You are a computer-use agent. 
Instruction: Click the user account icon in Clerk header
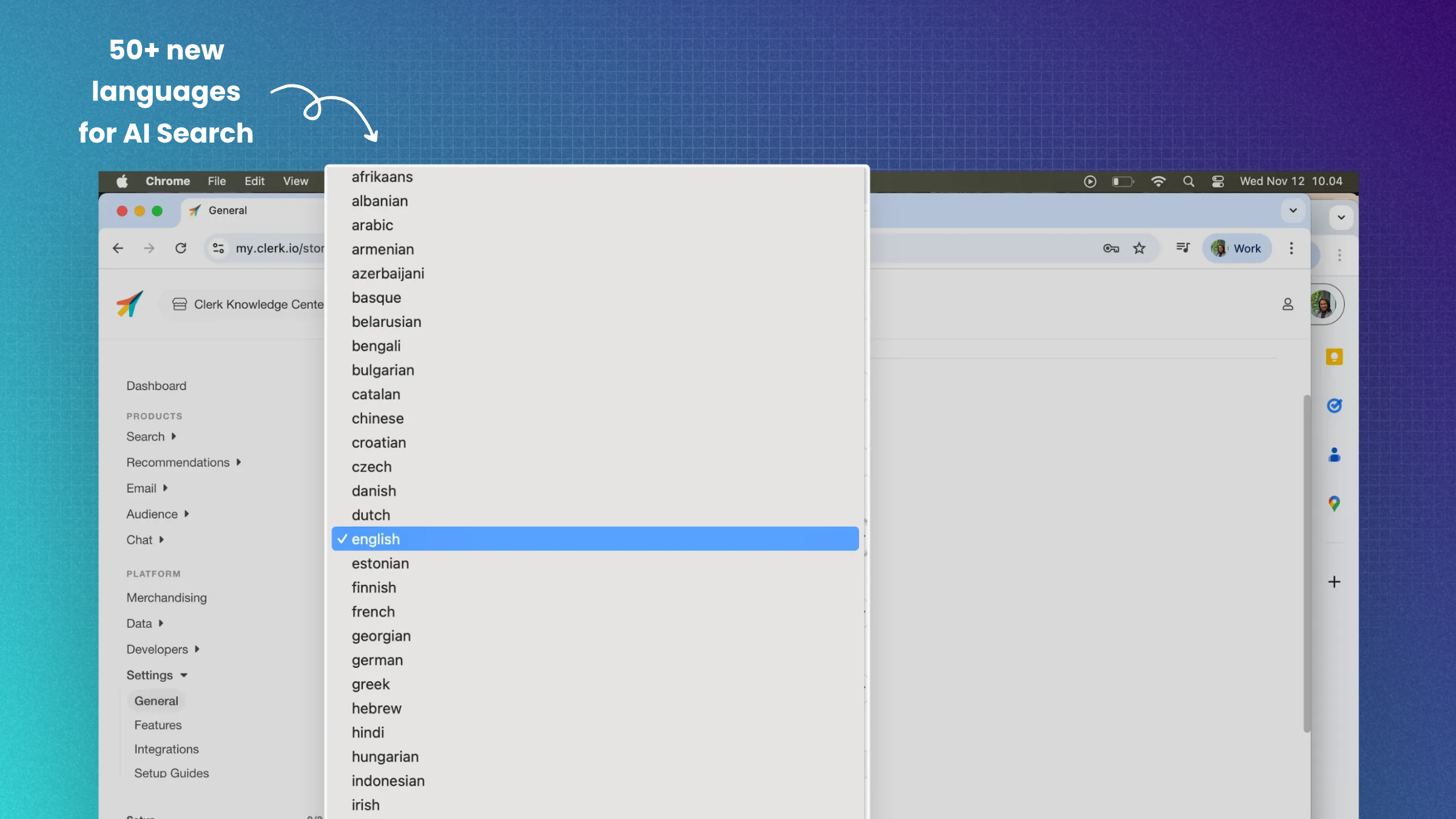1287,304
